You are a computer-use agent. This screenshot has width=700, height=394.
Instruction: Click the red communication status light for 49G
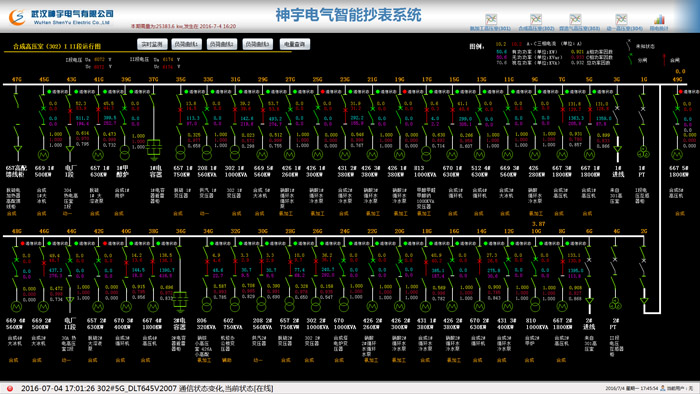point(680,91)
